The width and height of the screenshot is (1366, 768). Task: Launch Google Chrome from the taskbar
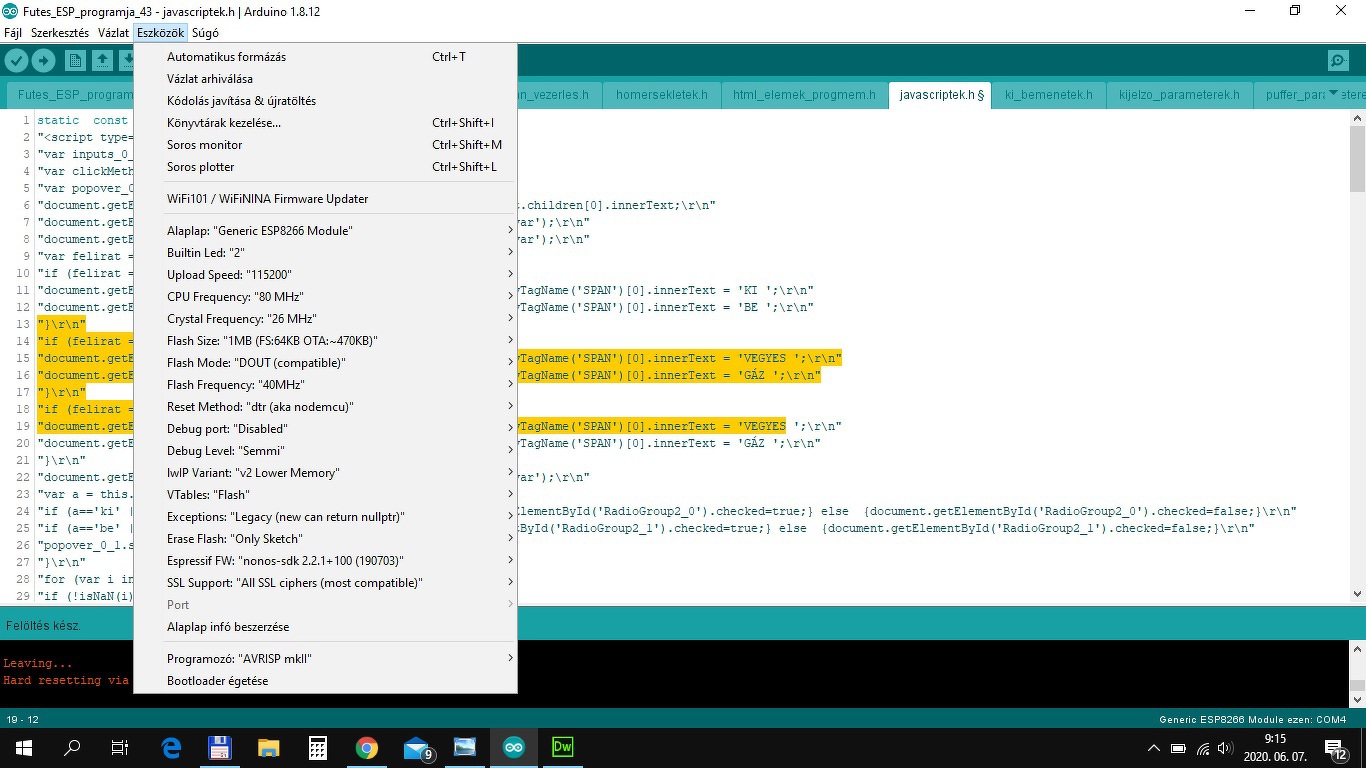click(x=367, y=747)
